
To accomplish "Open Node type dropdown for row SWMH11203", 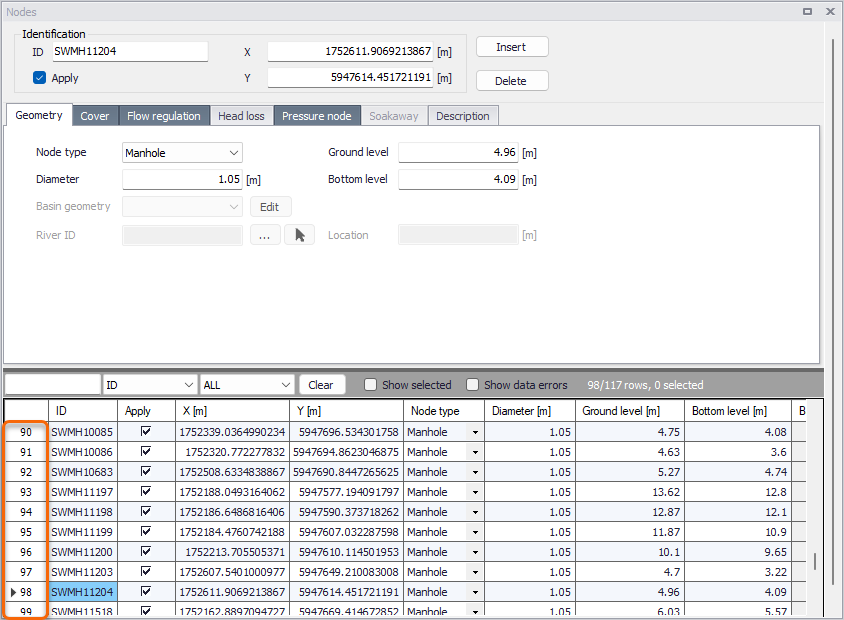I will [x=475, y=572].
